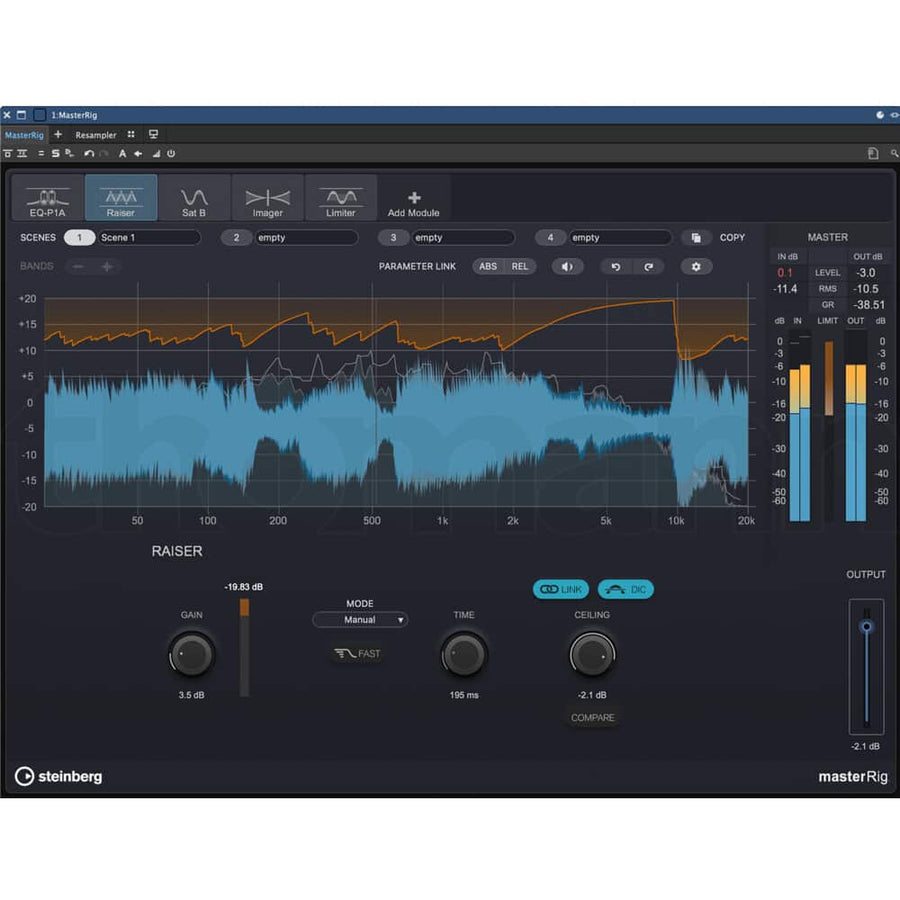
Task: Open the Limiter module
Action: (341, 198)
